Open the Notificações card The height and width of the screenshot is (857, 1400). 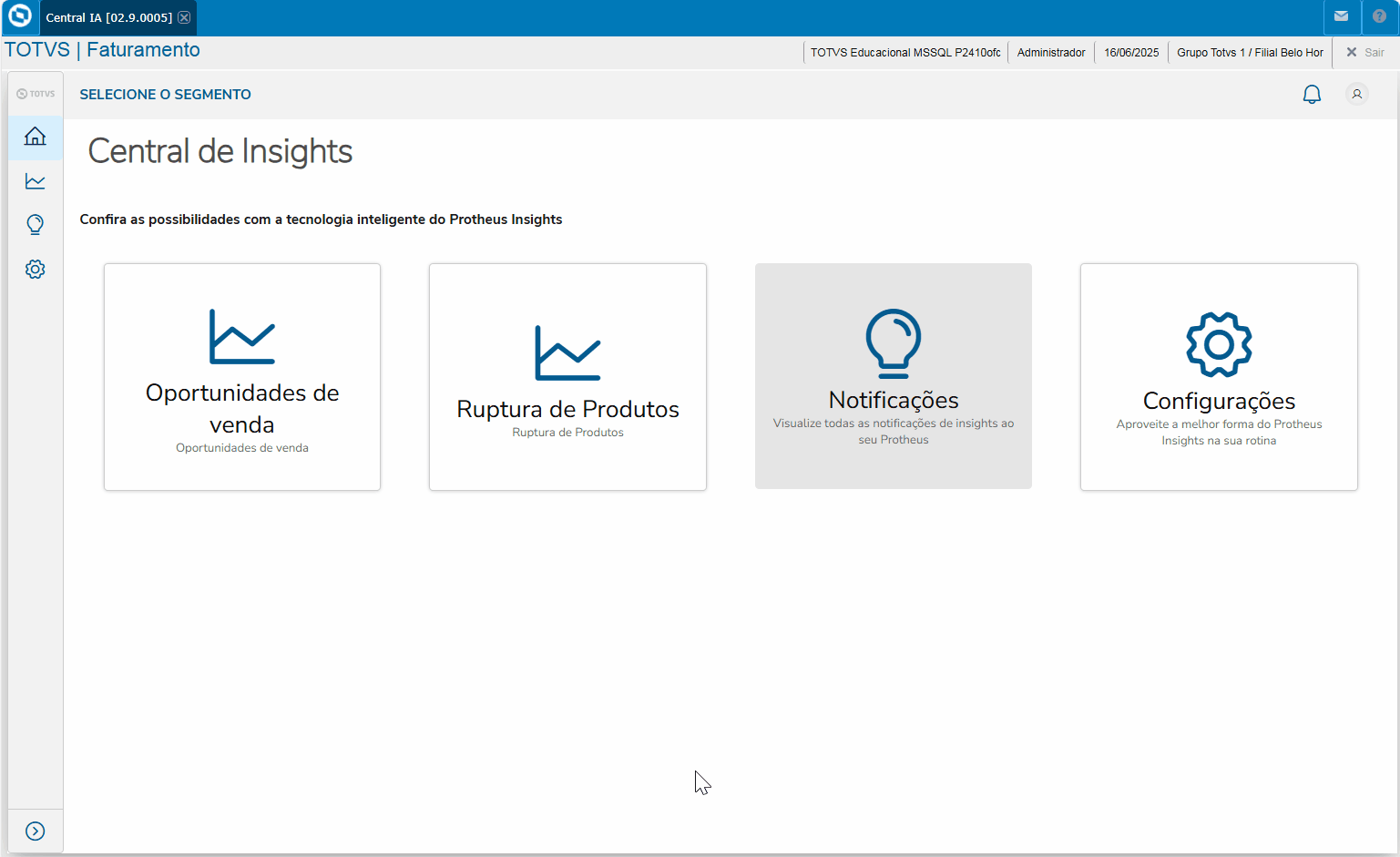894,376
